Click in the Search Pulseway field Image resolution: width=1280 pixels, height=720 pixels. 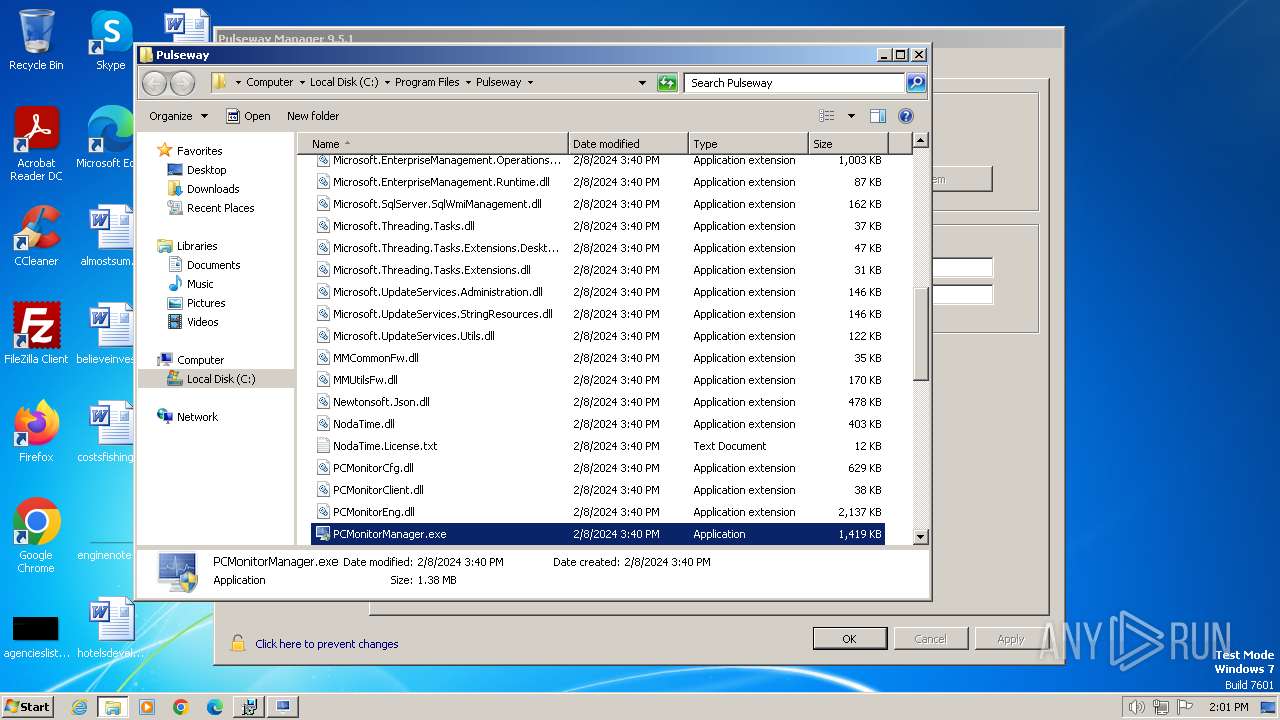[794, 83]
